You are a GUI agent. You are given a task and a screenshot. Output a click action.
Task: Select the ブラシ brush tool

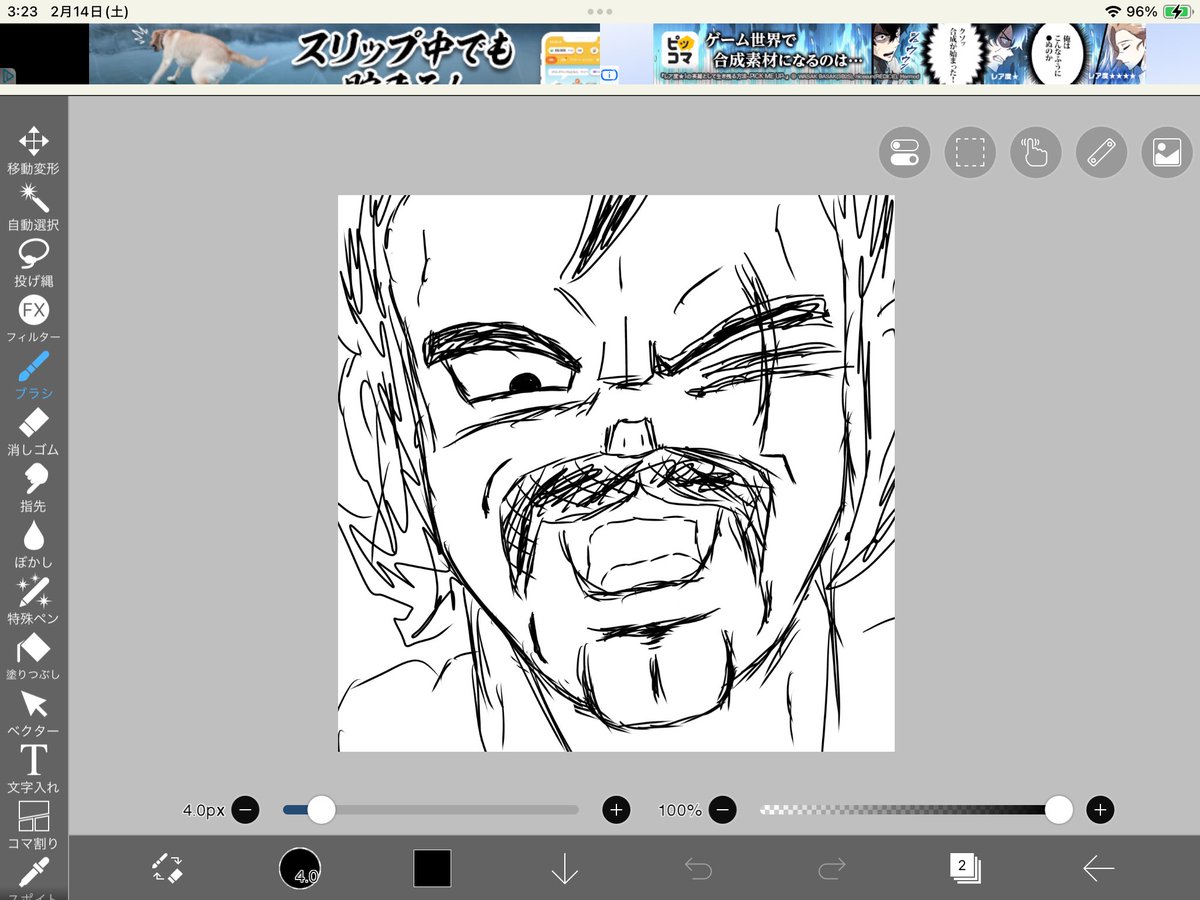(33, 375)
